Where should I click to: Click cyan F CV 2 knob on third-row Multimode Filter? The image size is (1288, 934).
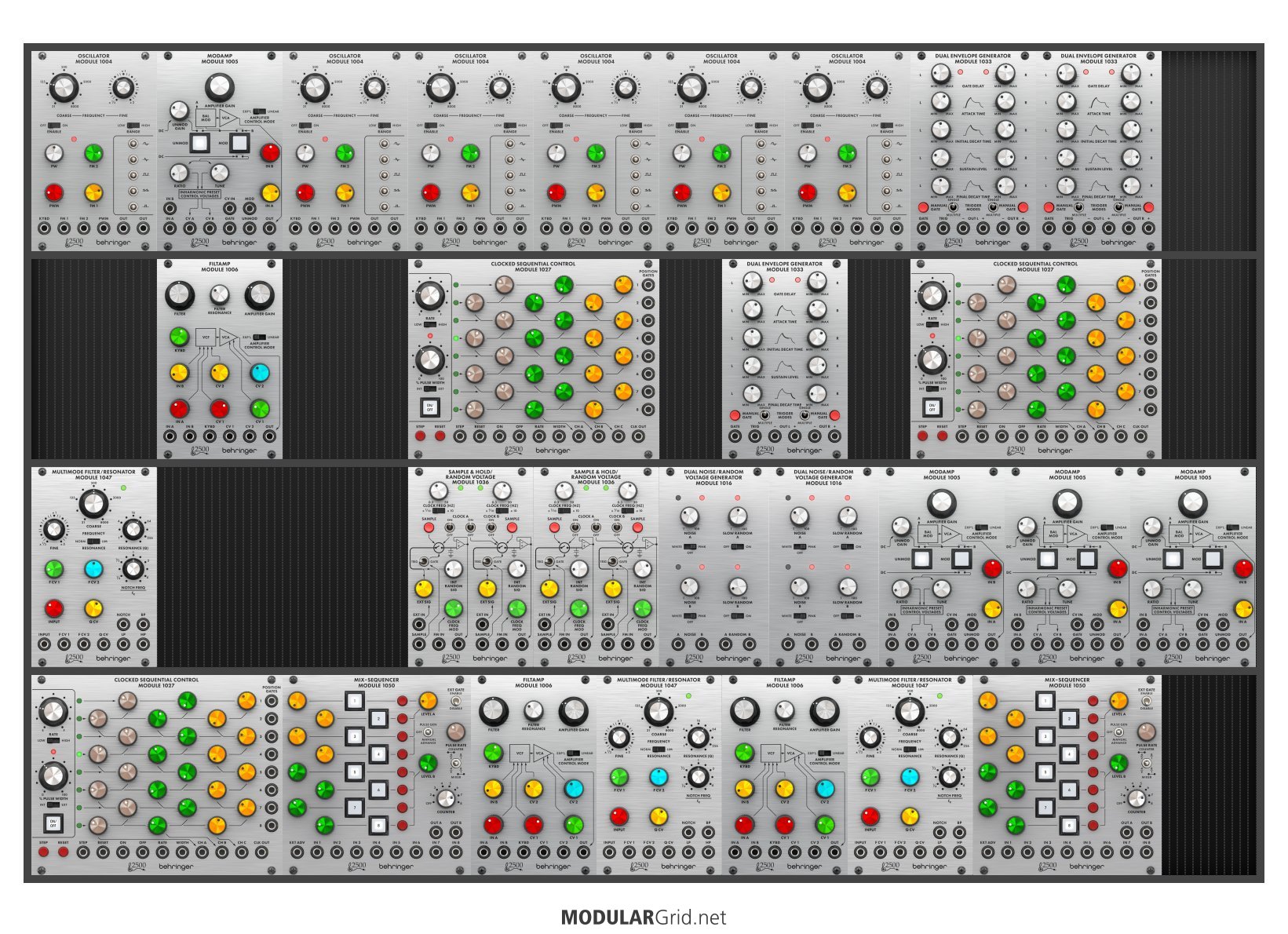[x=93, y=568]
